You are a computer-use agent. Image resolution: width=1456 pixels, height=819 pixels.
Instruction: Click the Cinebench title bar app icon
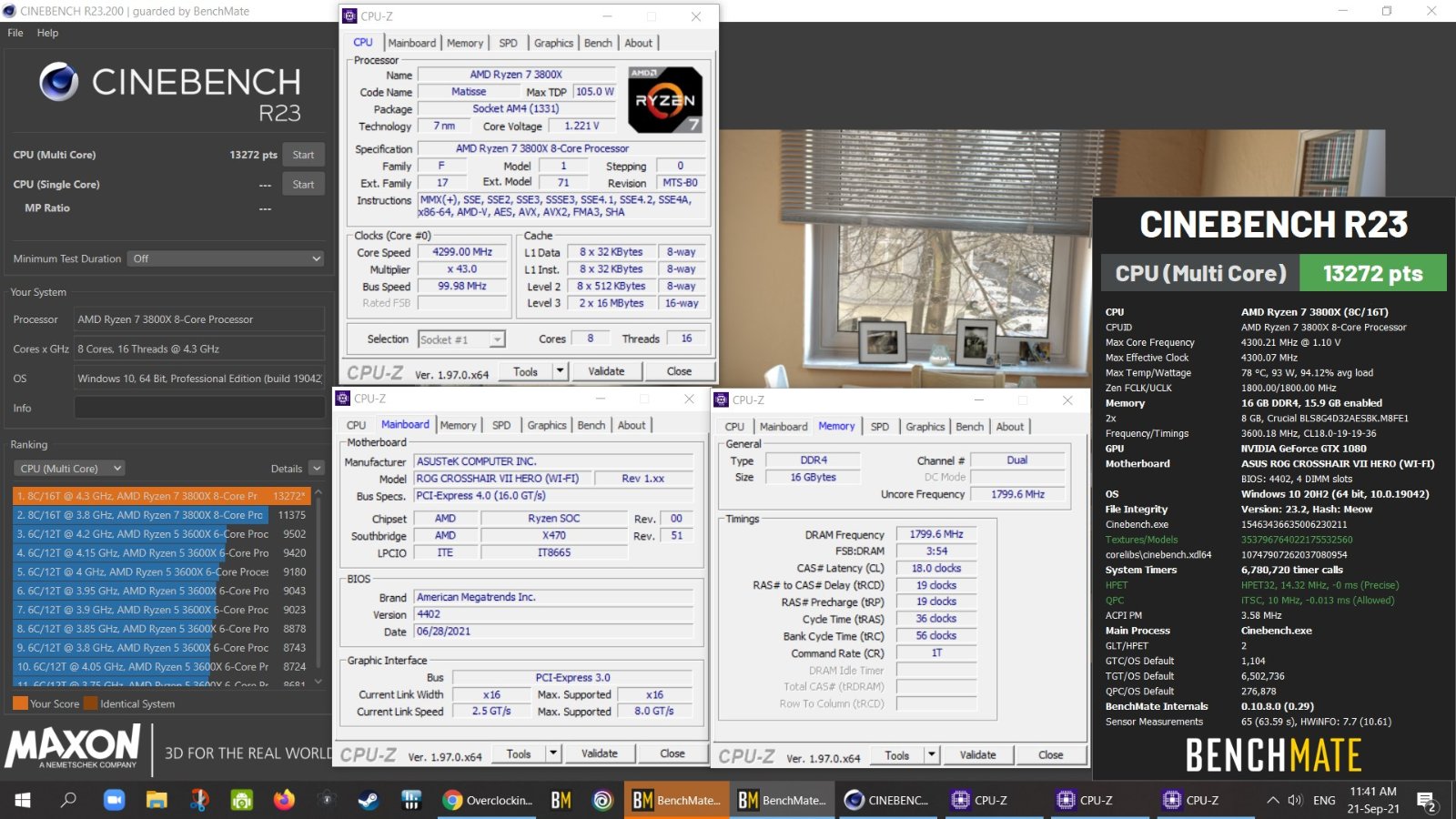(x=9, y=11)
